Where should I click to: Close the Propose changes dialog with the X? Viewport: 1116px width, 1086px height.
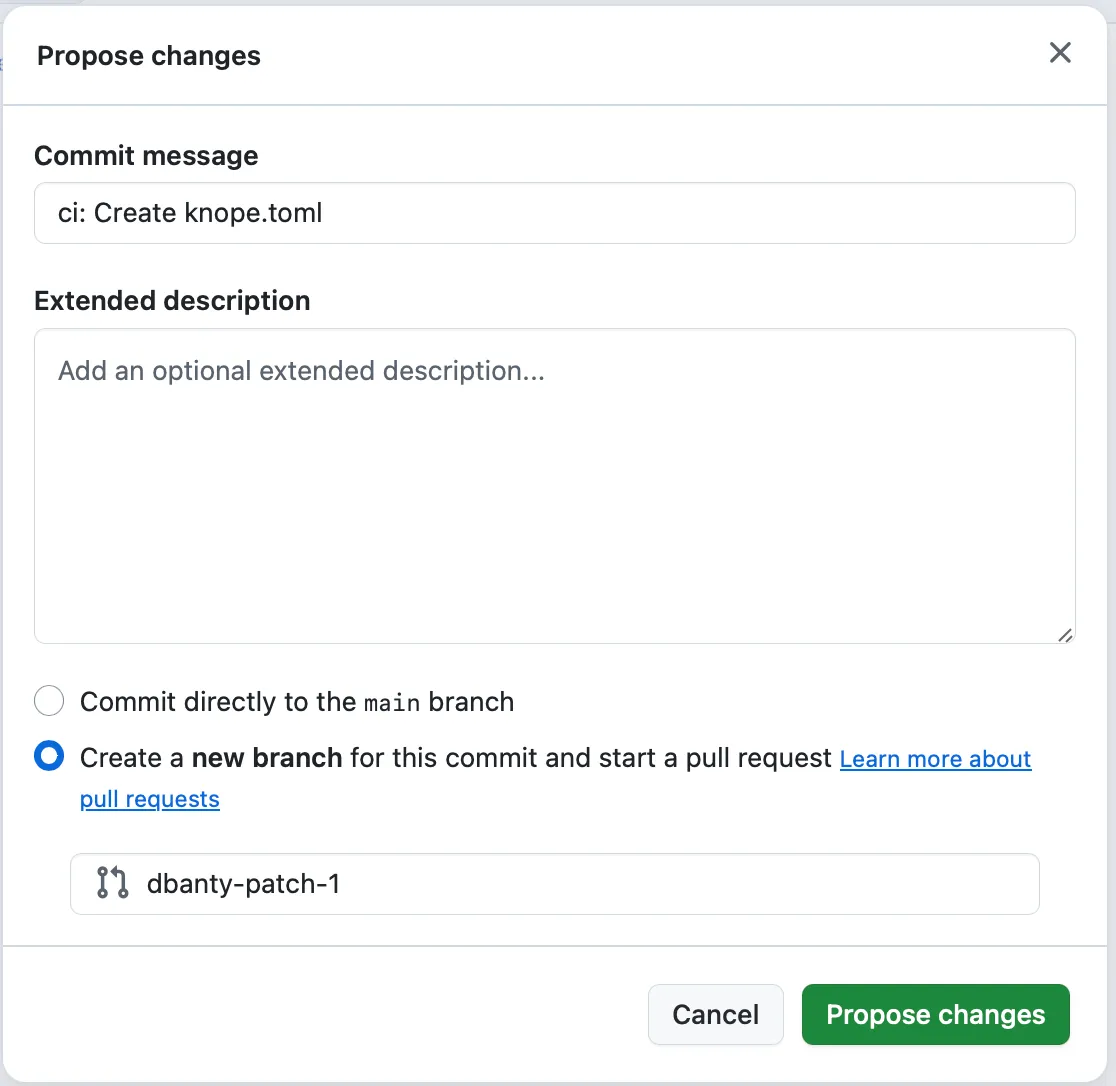click(1060, 53)
